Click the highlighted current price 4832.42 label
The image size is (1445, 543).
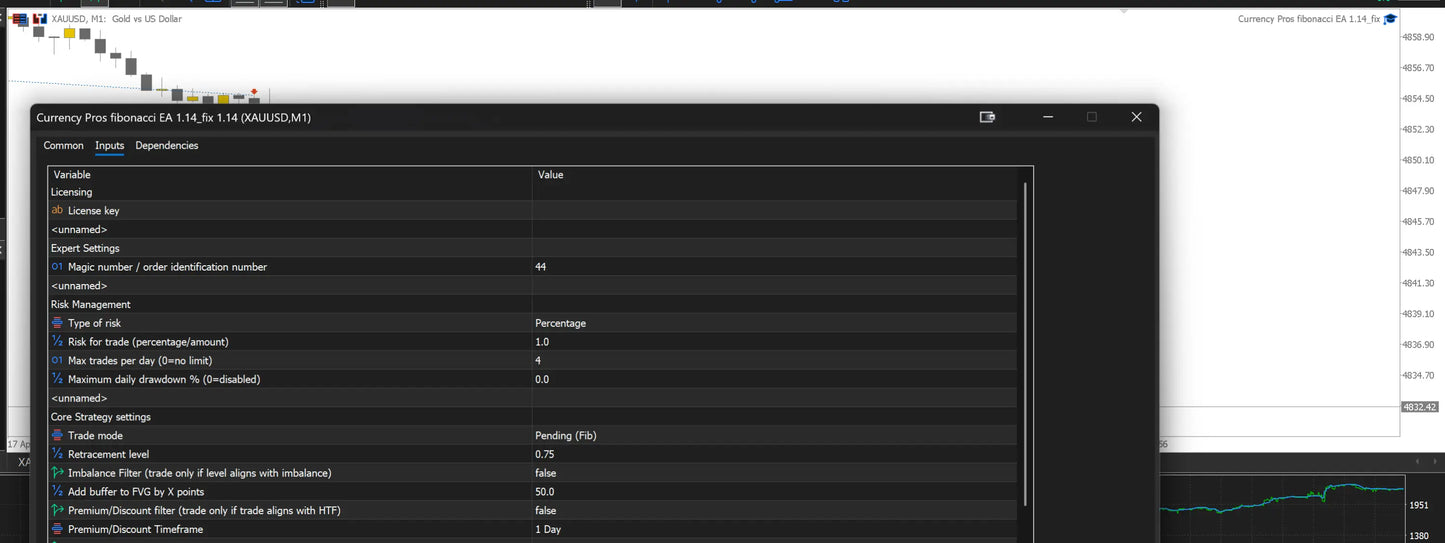point(1420,407)
